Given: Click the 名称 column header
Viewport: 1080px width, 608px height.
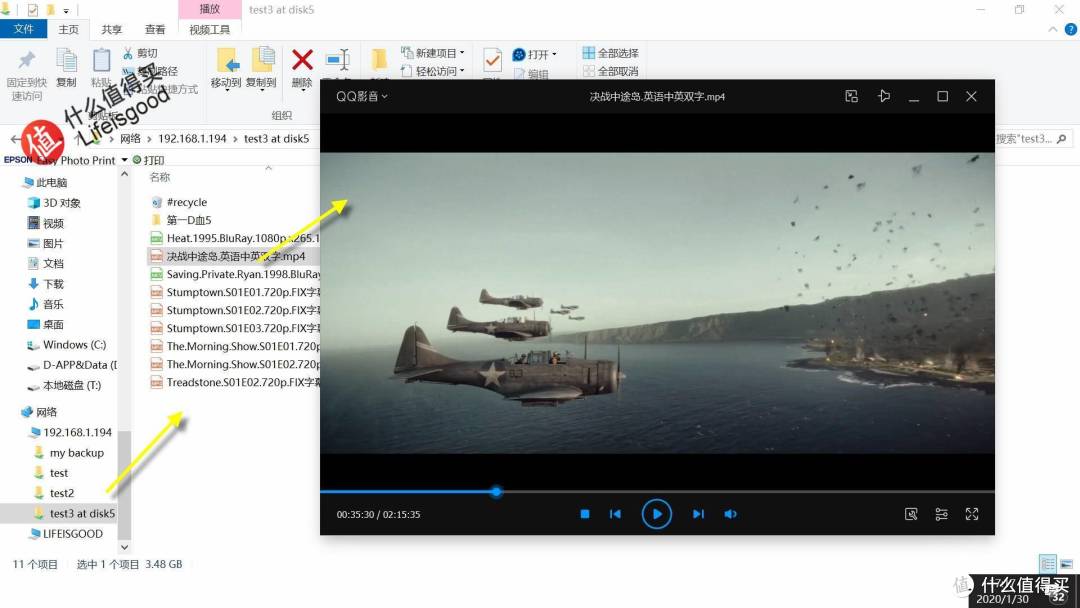Looking at the screenshot, I should [160, 177].
